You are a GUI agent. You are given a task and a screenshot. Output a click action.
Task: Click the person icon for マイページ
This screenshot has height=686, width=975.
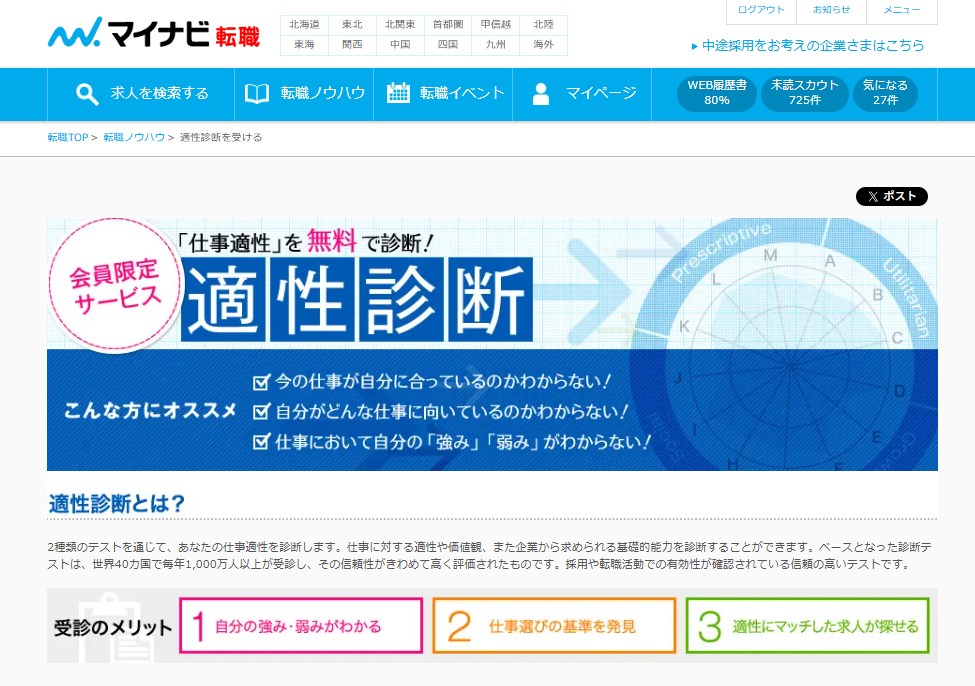pyautogui.click(x=541, y=94)
